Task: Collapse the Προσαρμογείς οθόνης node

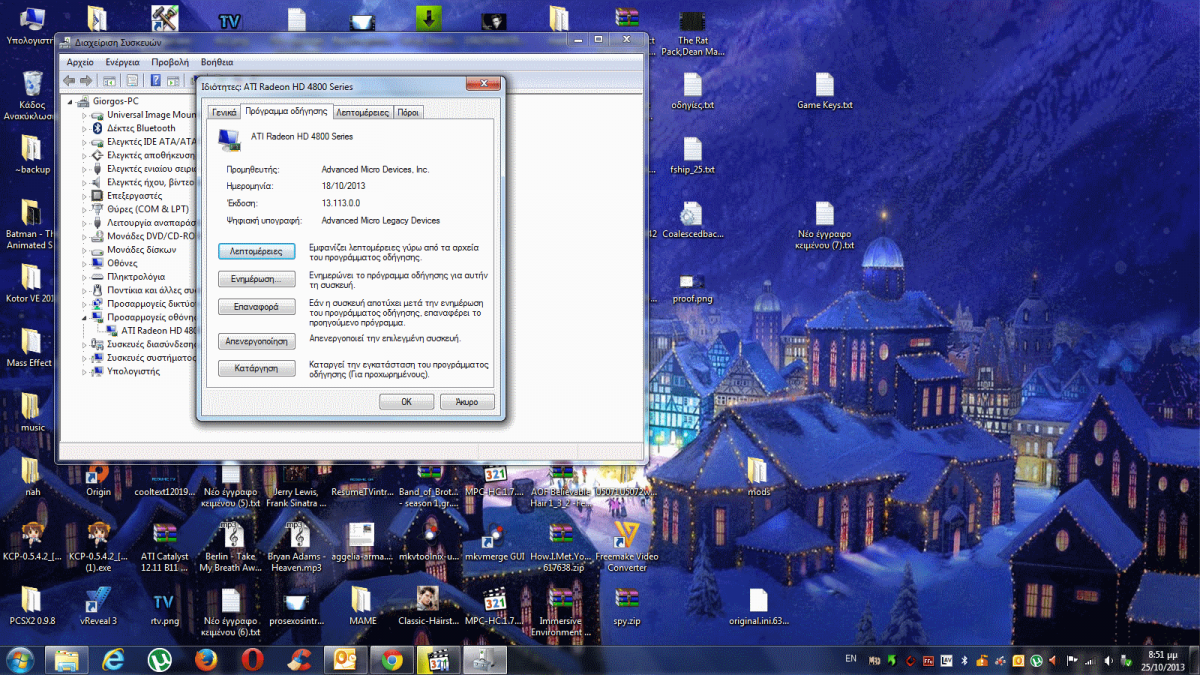Action: [x=85, y=316]
